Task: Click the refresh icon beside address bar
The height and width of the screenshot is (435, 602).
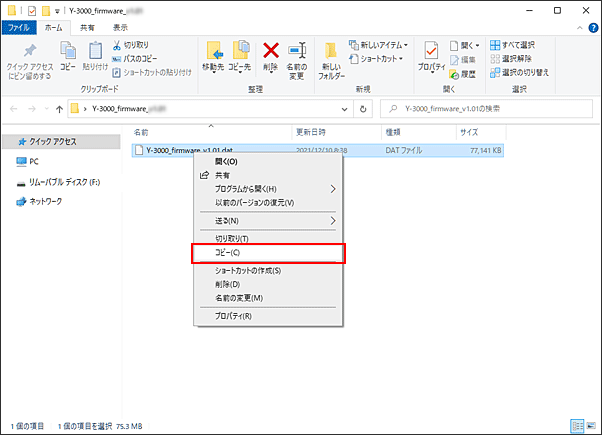Action: pyautogui.click(x=363, y=108)
